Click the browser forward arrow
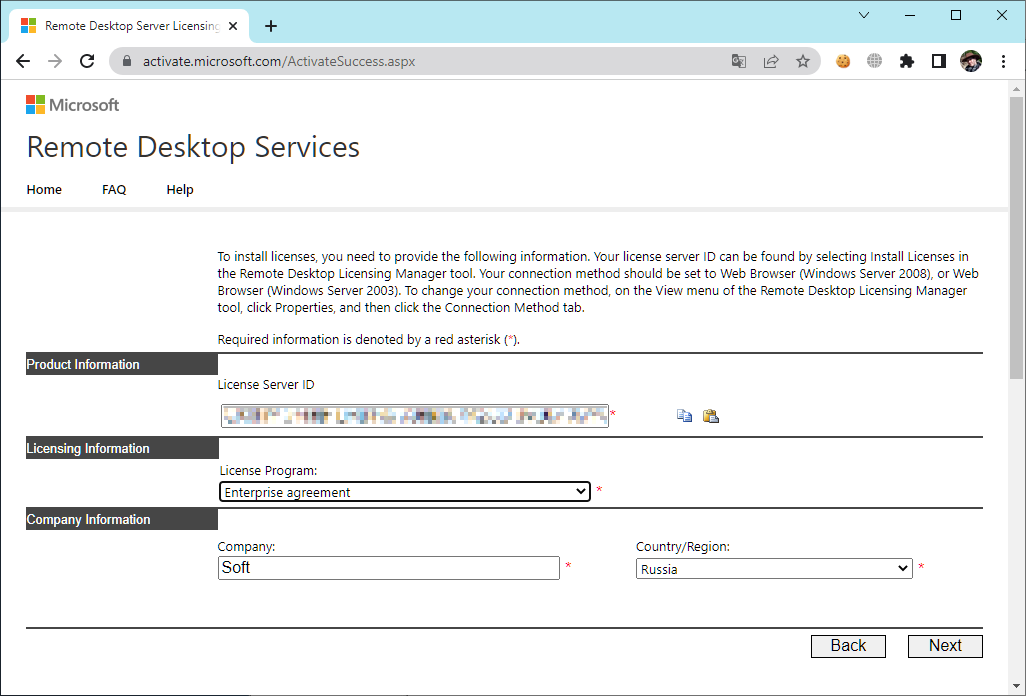The width and height of the screenshot is (1026, 696). [x=55, y=61]
